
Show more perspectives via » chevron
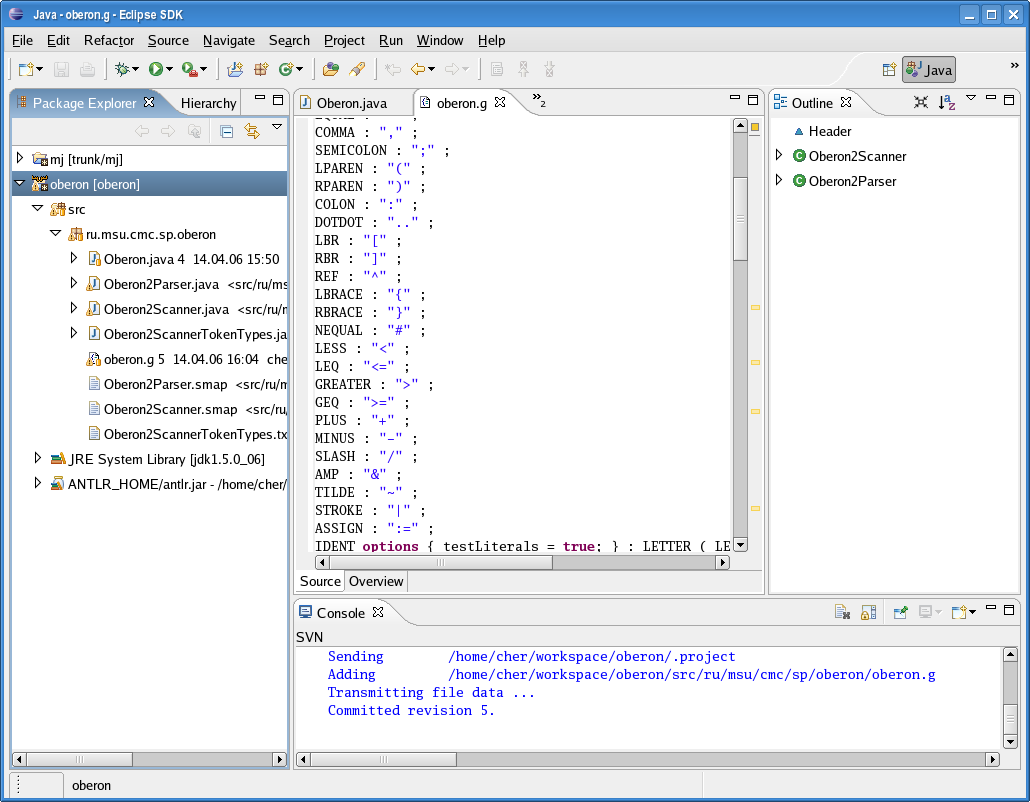click(x=1014, y=66)
